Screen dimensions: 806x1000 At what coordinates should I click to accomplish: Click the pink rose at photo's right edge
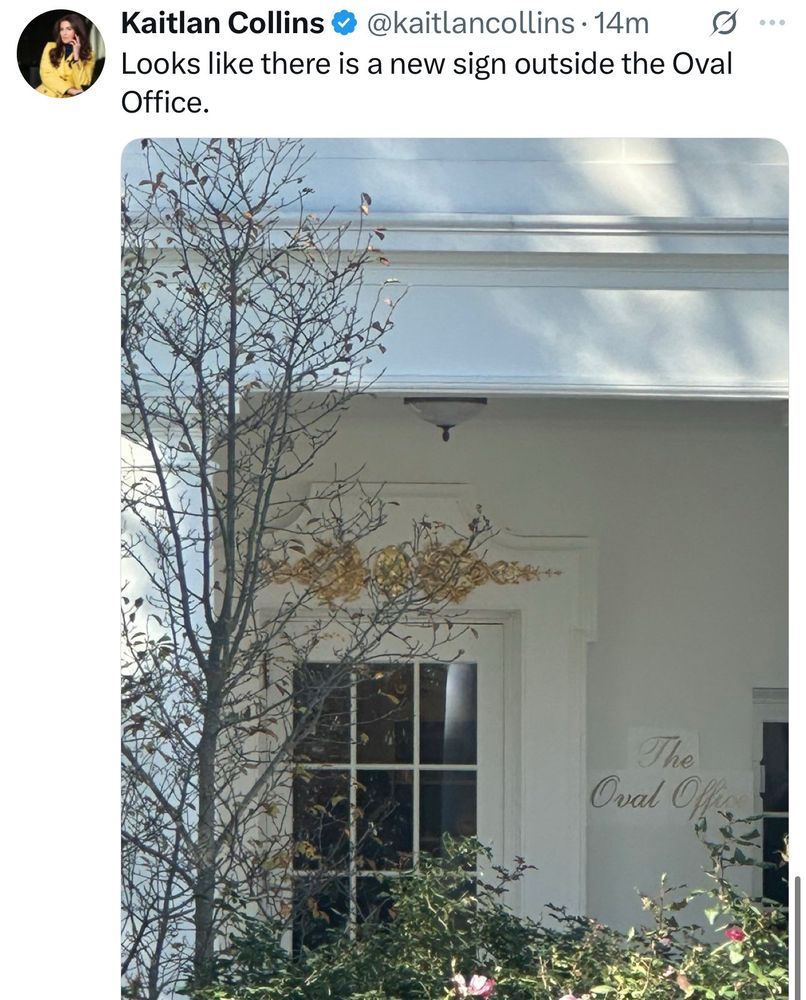pos(735,933)
